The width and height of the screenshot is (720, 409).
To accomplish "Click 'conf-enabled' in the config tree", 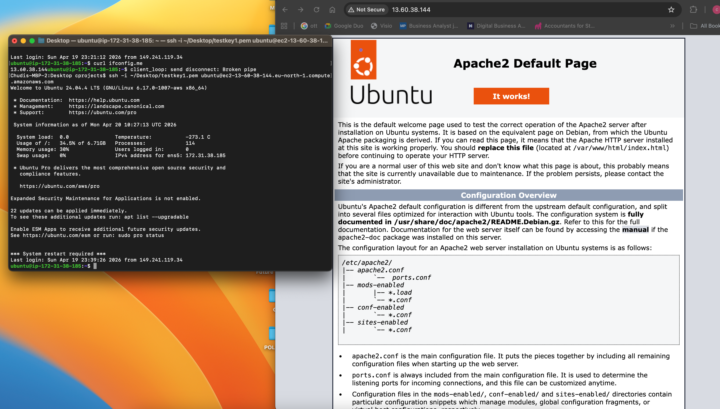I will [381, 308].
